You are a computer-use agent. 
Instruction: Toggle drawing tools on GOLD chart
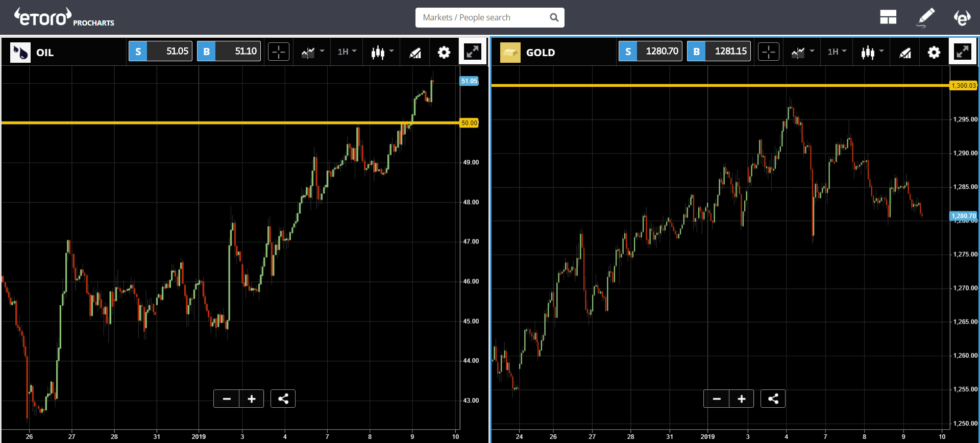tap(904, 52)
